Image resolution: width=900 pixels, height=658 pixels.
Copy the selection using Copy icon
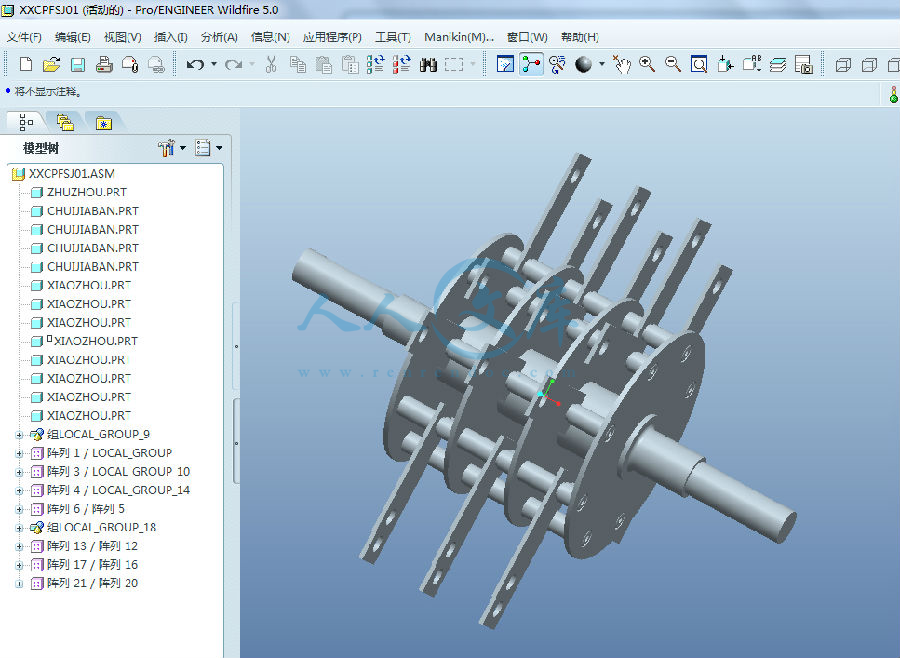(x=297, y=64)
